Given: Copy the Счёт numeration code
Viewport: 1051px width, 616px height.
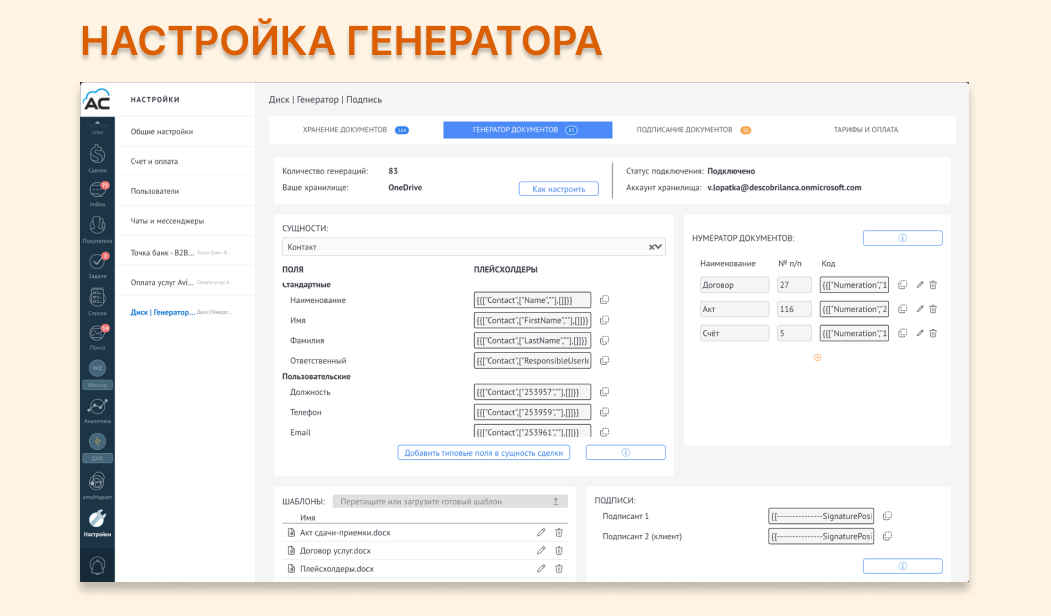Looking at the screenshot, I should click(902, 333).
